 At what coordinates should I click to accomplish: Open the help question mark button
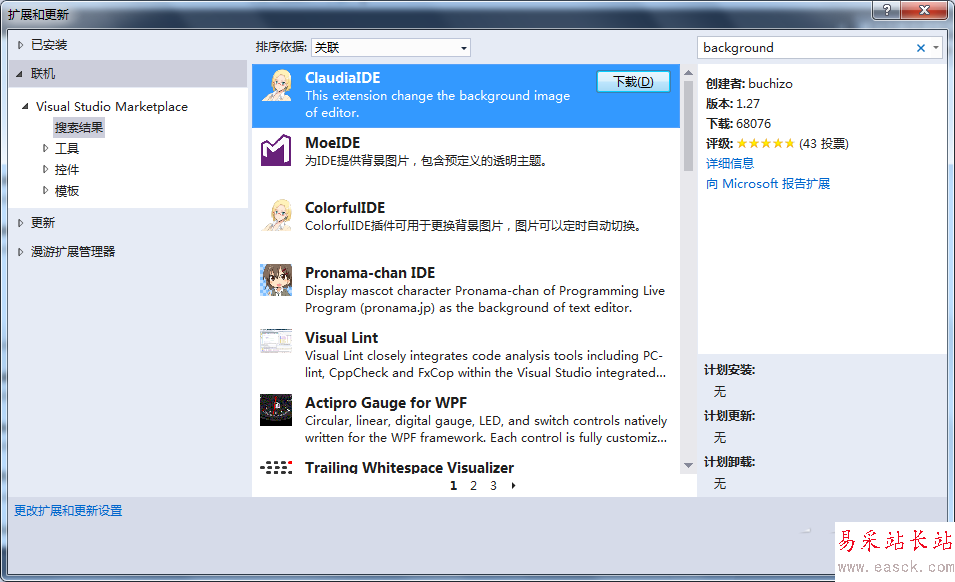tap(887, 10)
